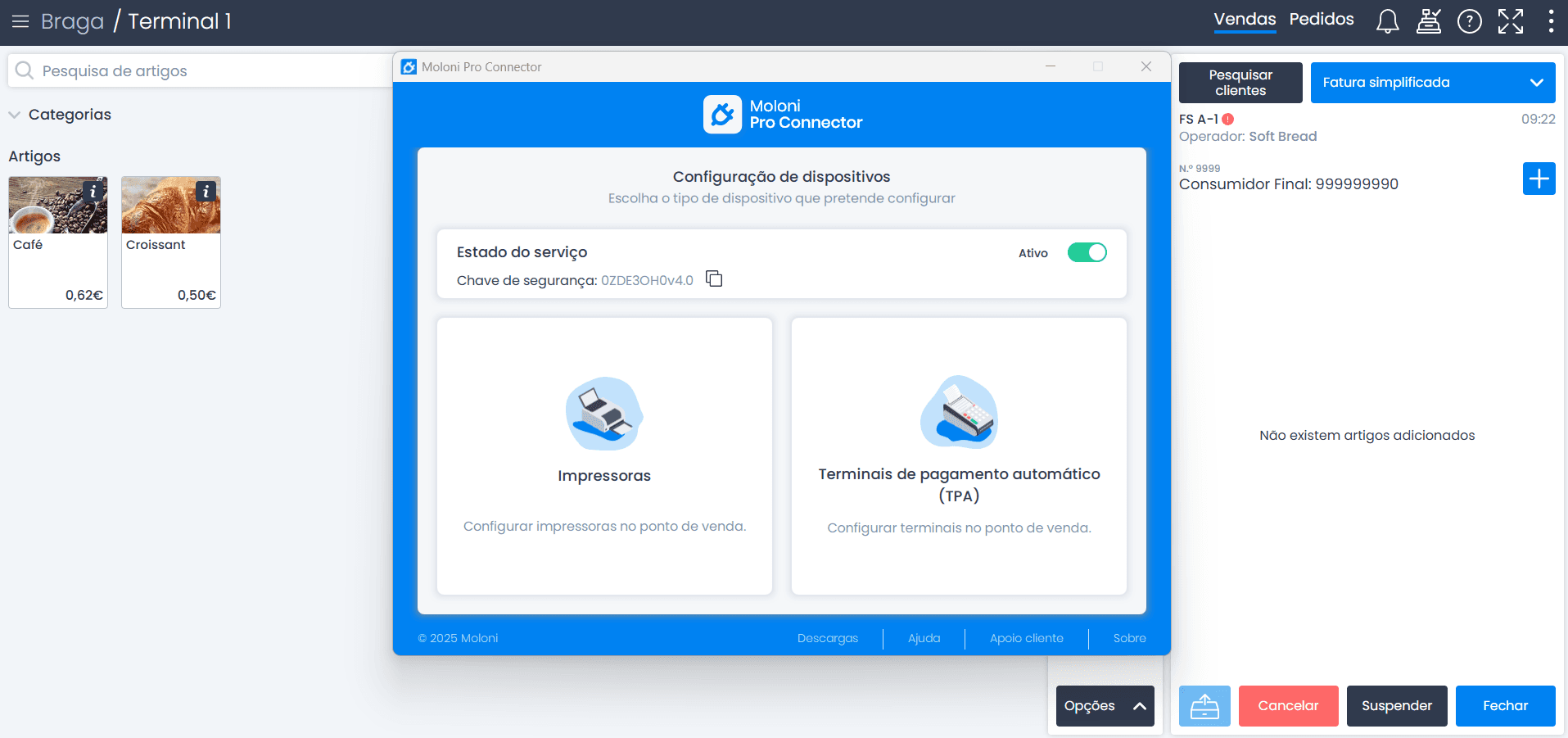Open the Impressoras configuration card
Image resolution: width=1568 pixels, height=738 pixels.
pos(604,456)
